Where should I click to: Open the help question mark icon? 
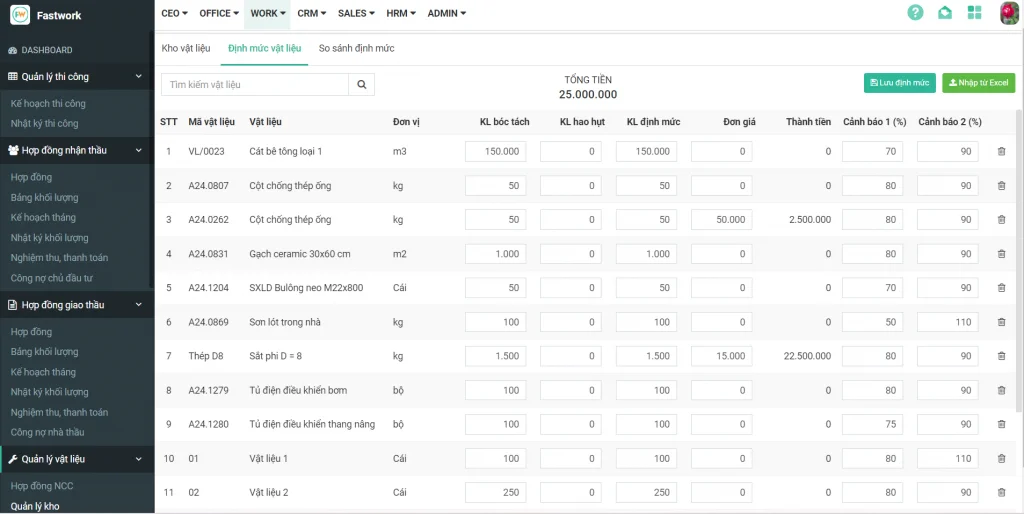915,13
